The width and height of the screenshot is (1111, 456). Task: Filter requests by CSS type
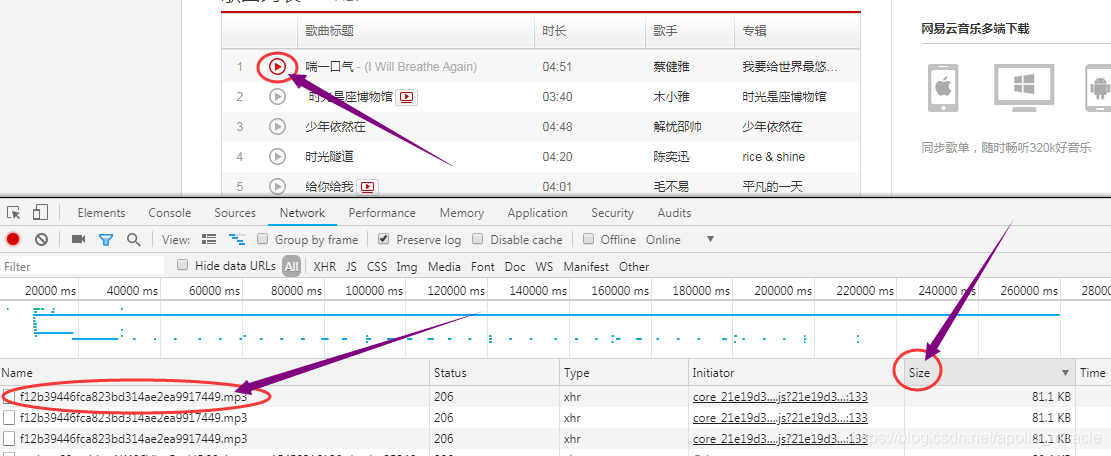pos(377,267)
